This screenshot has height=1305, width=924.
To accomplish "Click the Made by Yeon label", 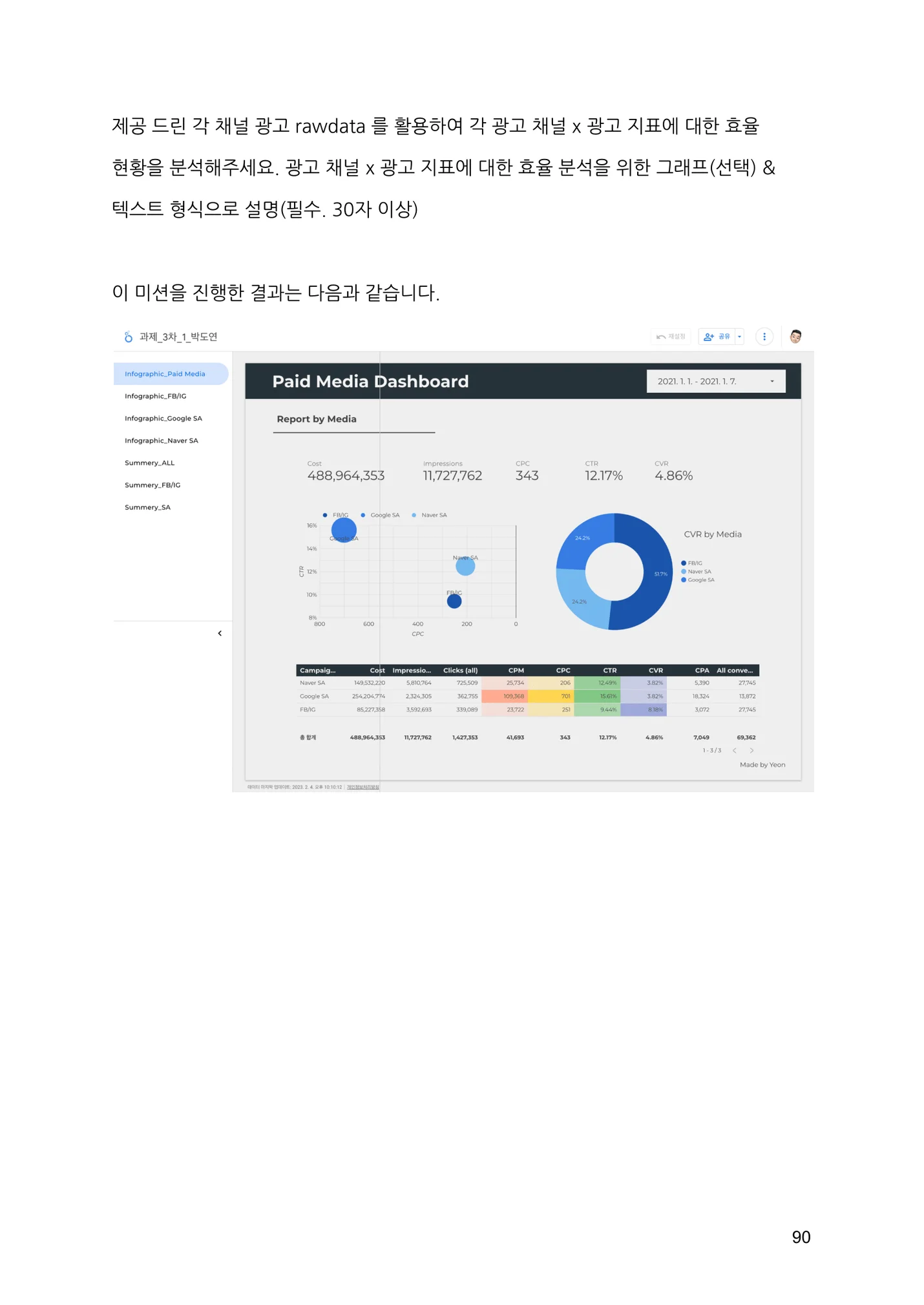I will (x=762, y=765).
